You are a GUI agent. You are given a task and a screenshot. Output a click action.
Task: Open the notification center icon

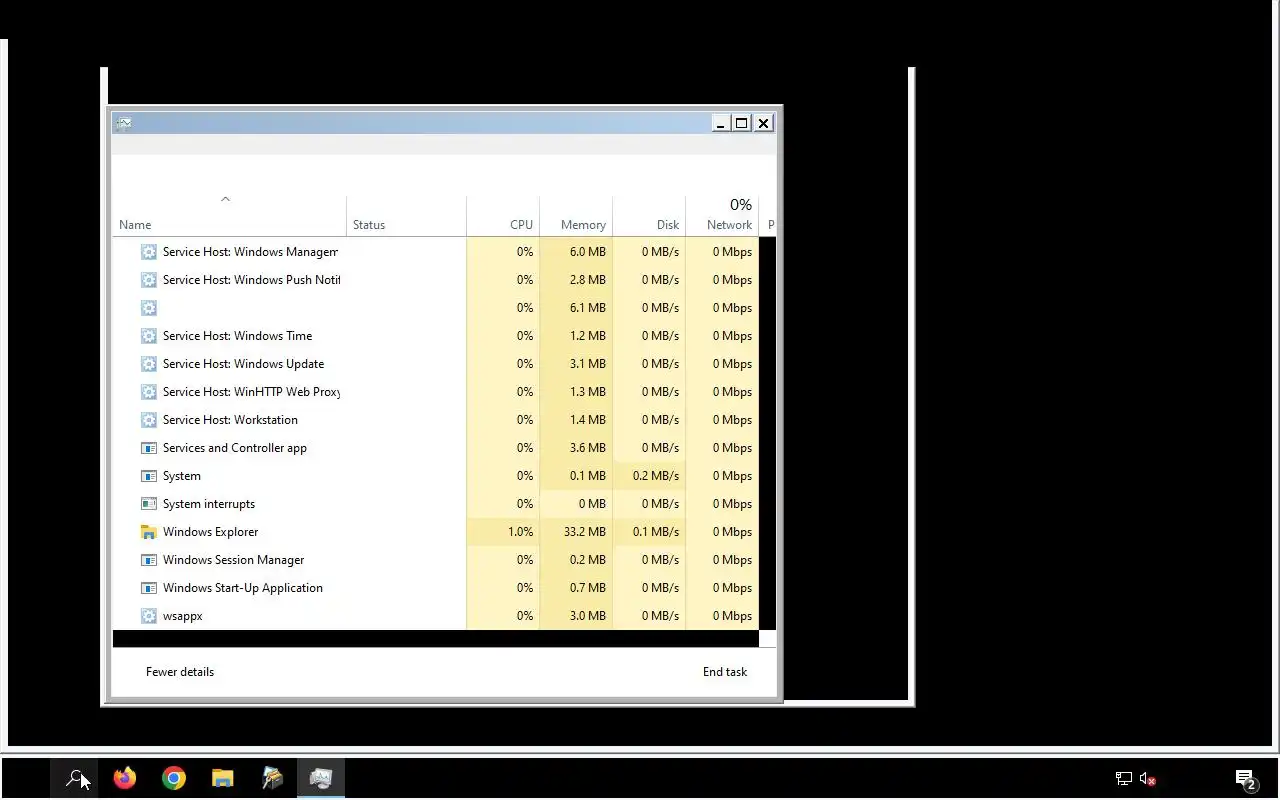(x=1246, y=778)
